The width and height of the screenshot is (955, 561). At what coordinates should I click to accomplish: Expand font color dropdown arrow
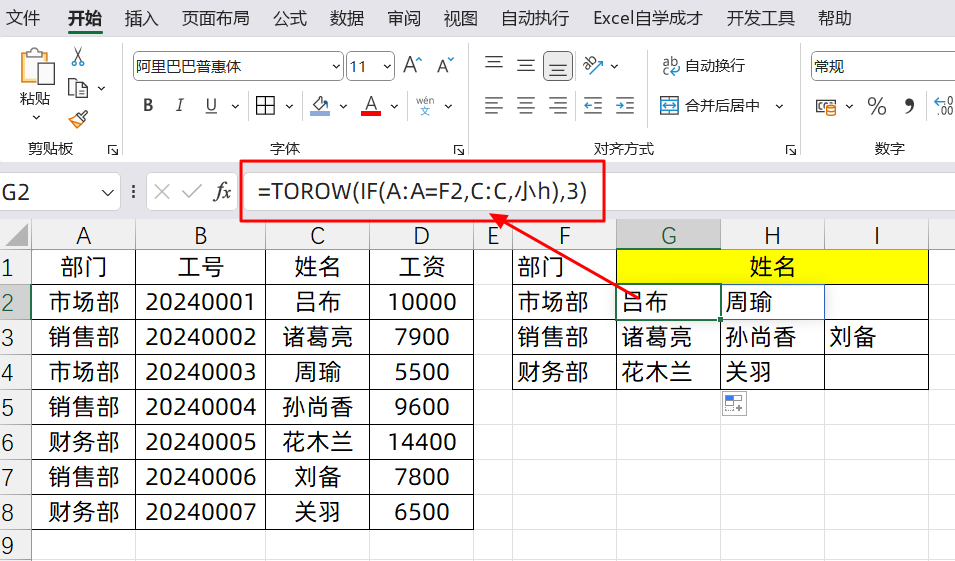point(394,107)
